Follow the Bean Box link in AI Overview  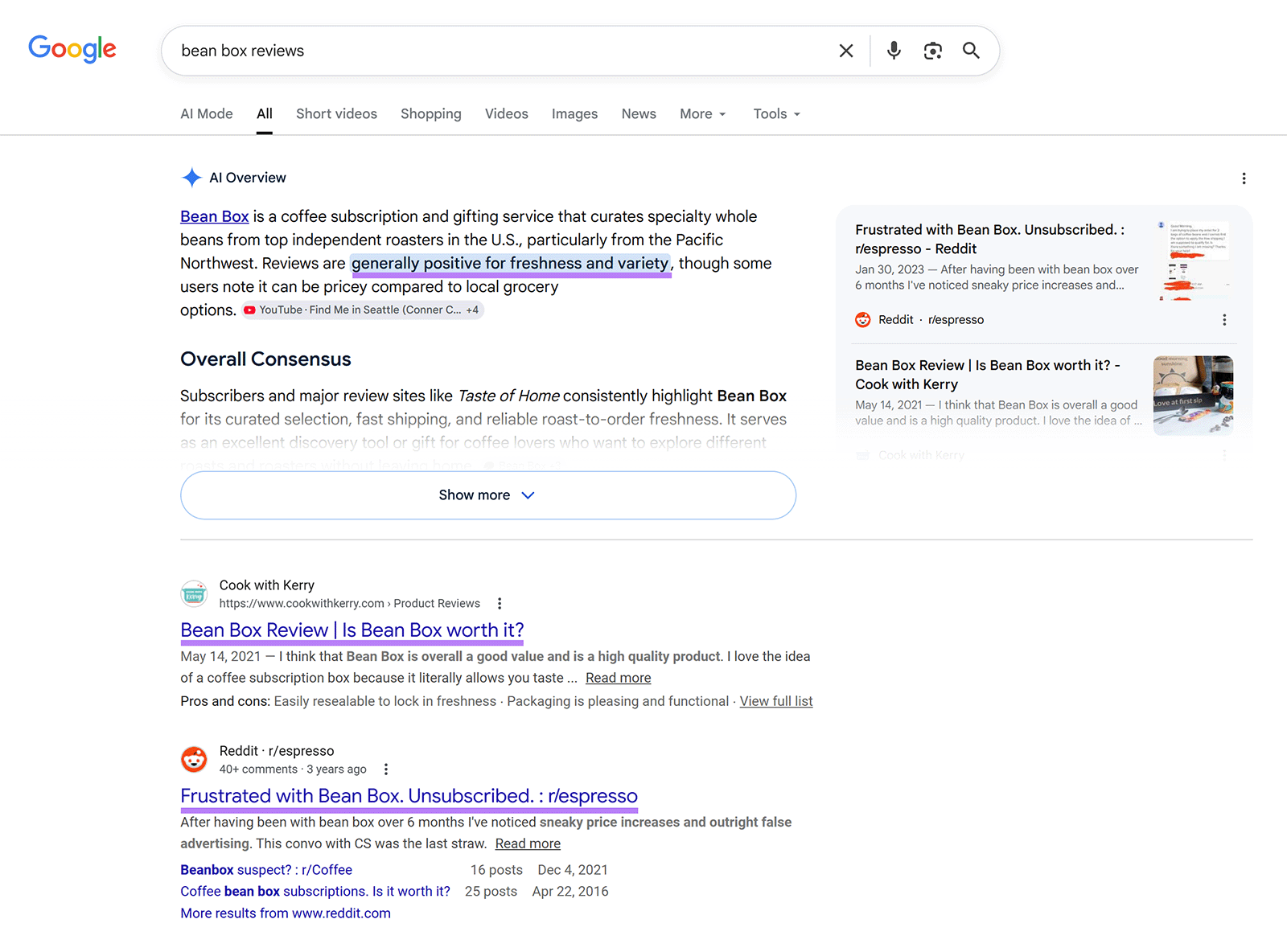(x=215, y=216)
